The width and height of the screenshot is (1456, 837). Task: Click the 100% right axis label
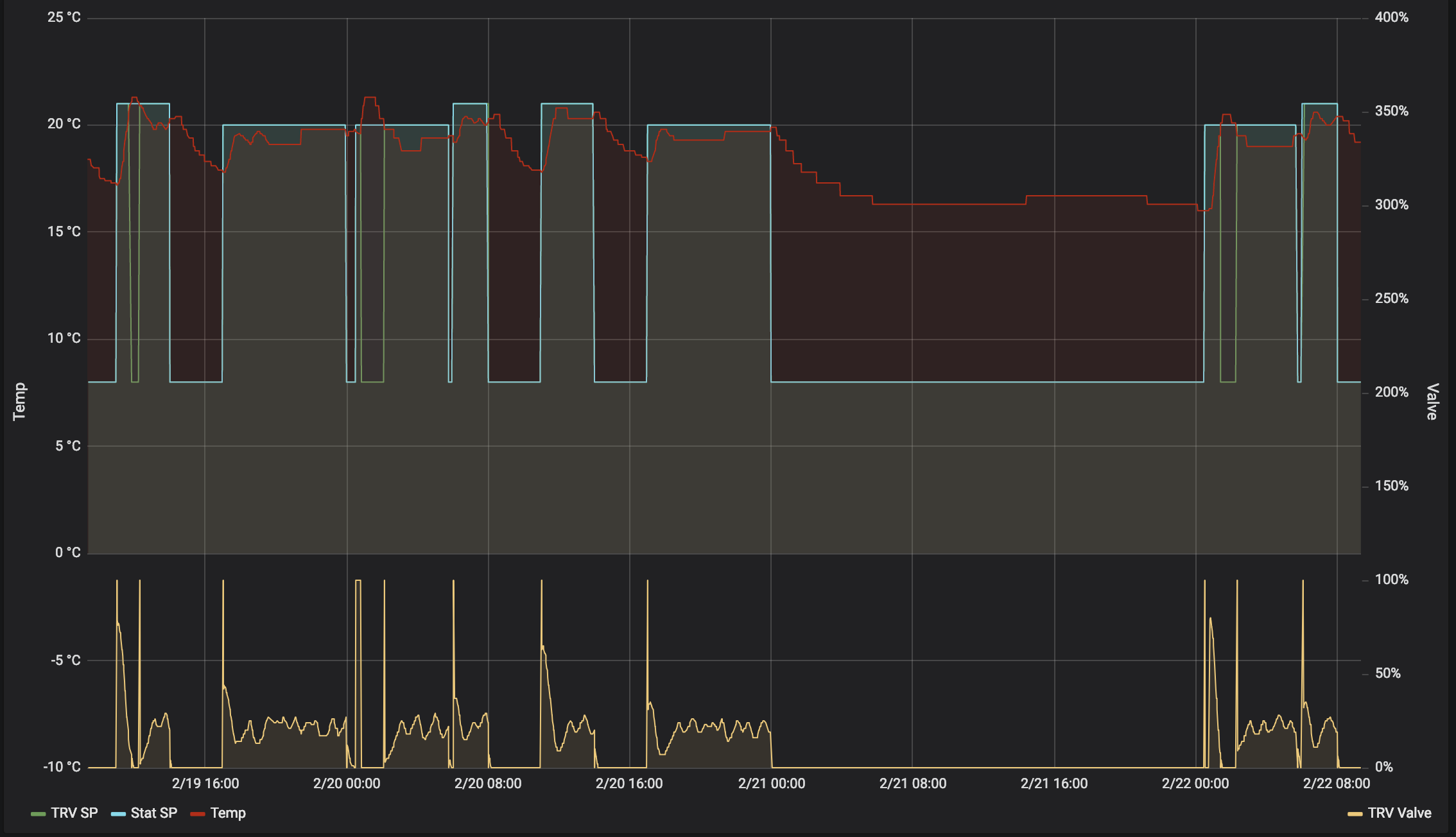1392,580
